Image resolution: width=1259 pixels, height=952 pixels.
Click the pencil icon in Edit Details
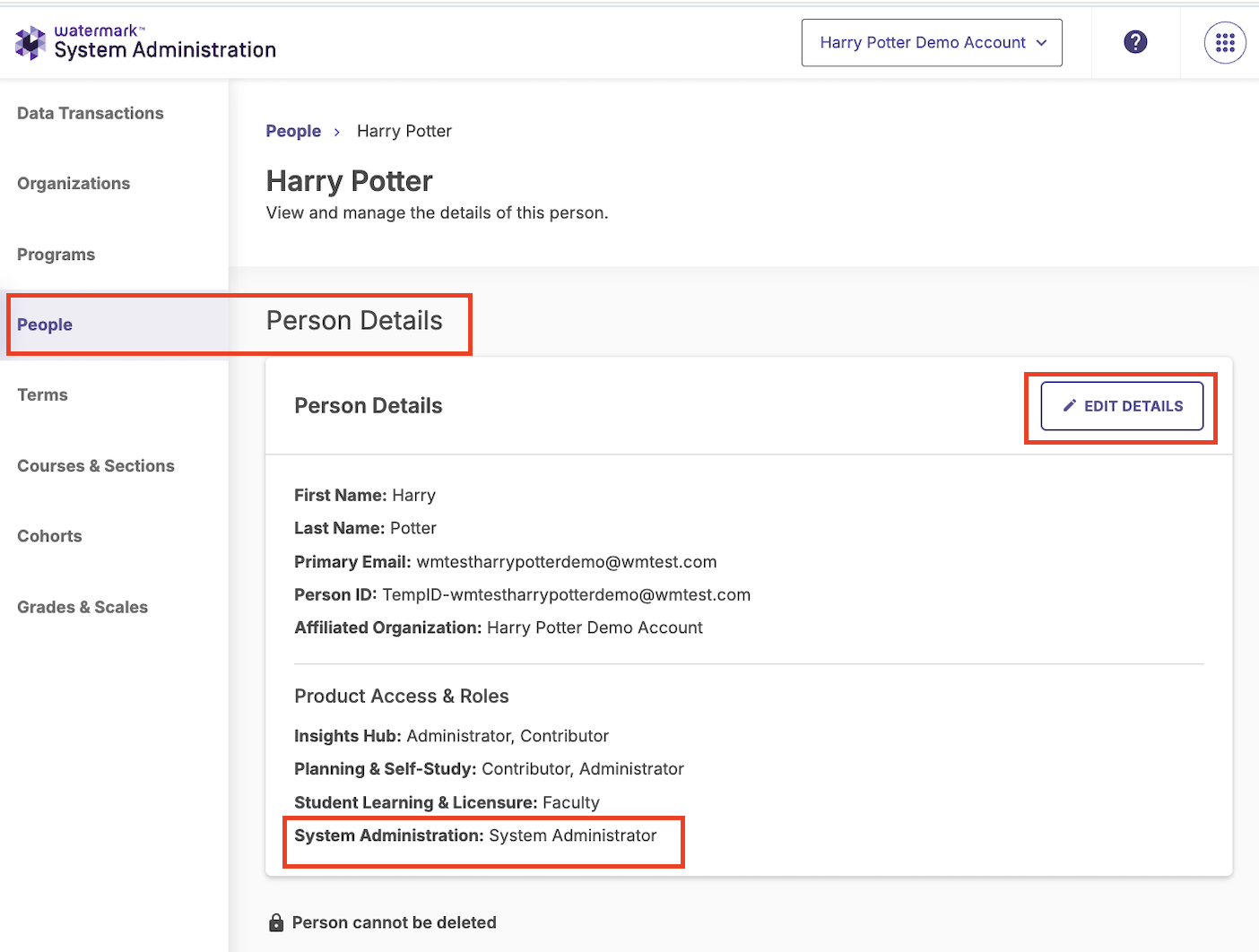1069,406
